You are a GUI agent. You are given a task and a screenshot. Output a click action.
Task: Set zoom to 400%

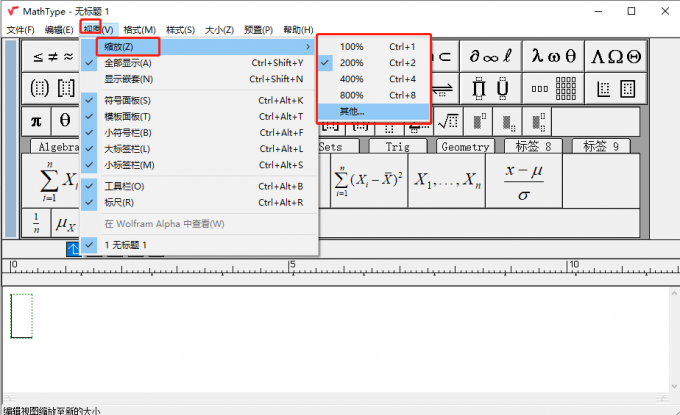(374, 79)
